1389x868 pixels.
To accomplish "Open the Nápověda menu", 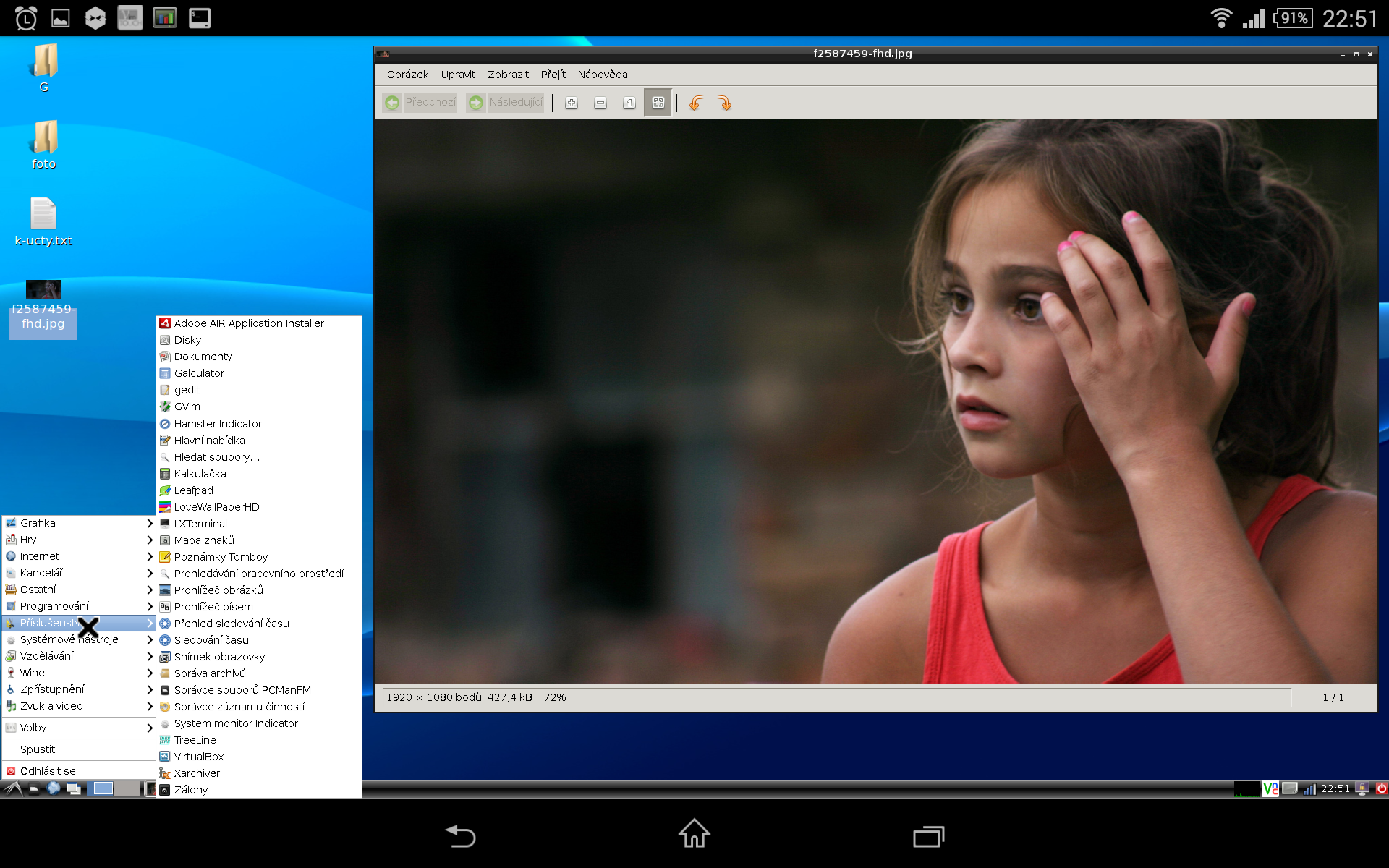I will point(603,75).
